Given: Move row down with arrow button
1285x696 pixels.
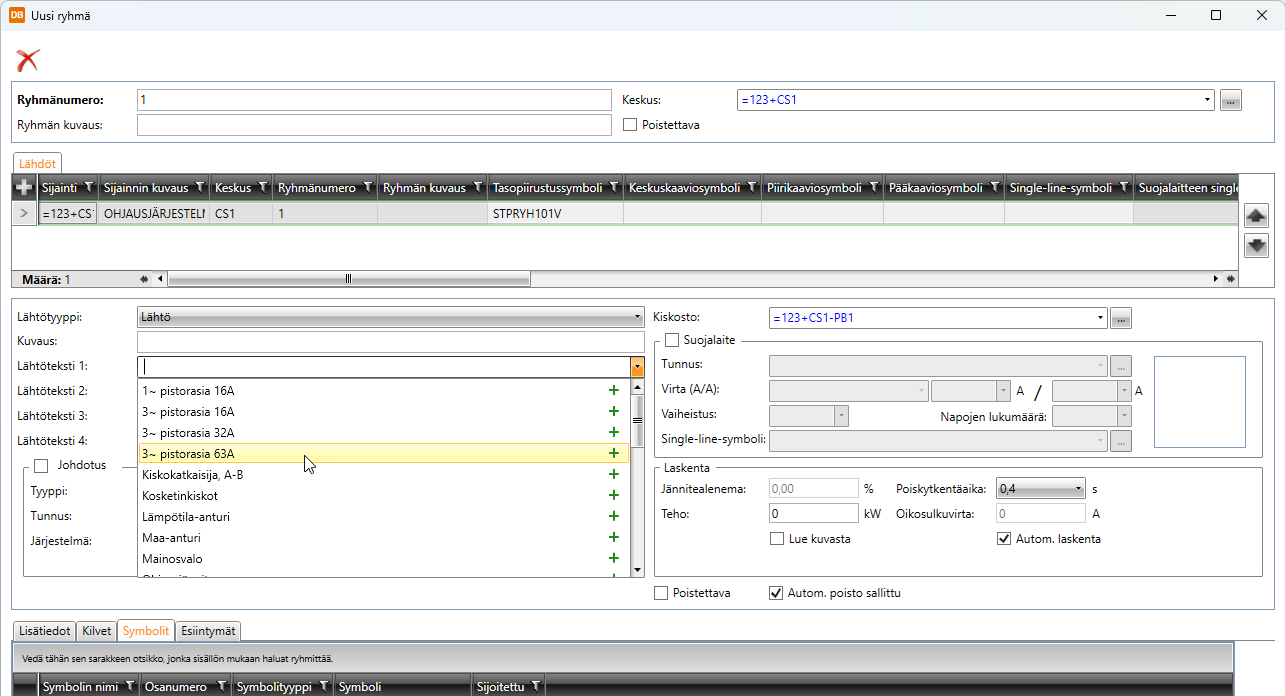Looking at the screenshot, I should pyautogui.click(x=1256, y=245).
